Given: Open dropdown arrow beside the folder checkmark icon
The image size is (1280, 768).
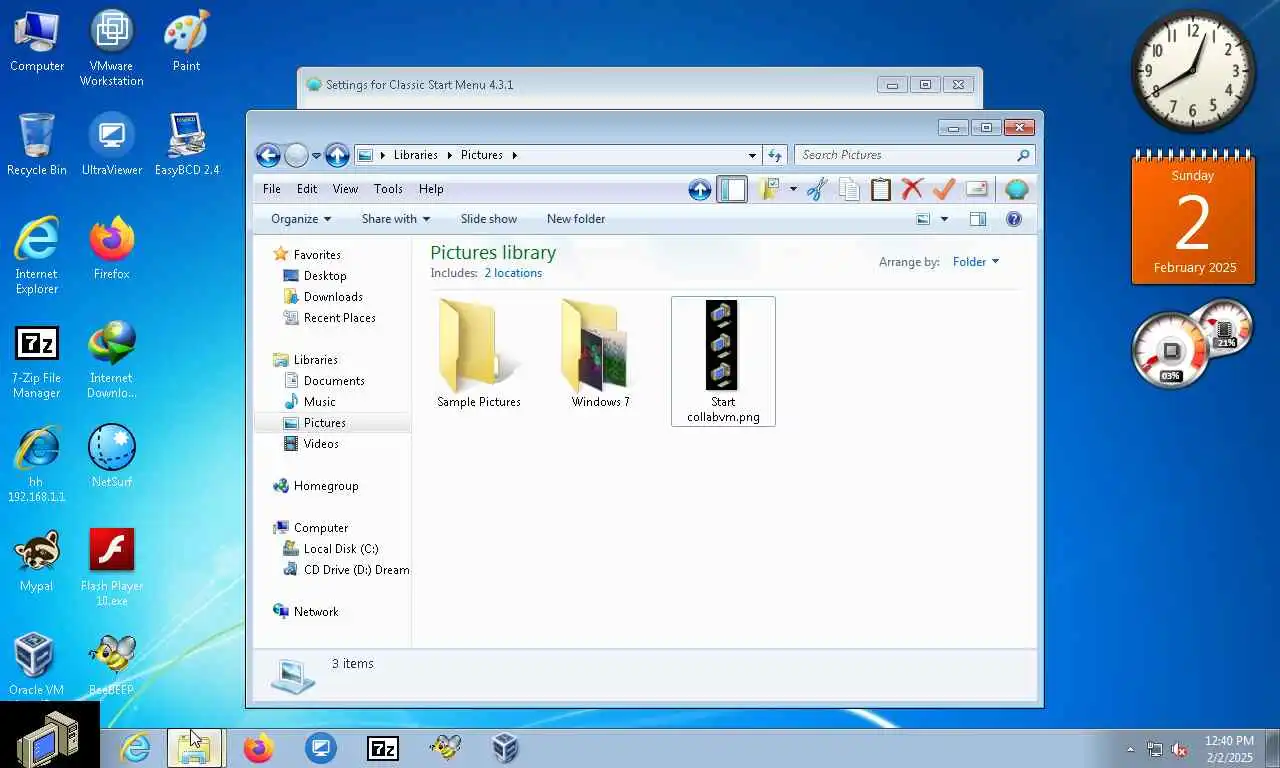Looking at the screenshot, I should pos(793,189).
